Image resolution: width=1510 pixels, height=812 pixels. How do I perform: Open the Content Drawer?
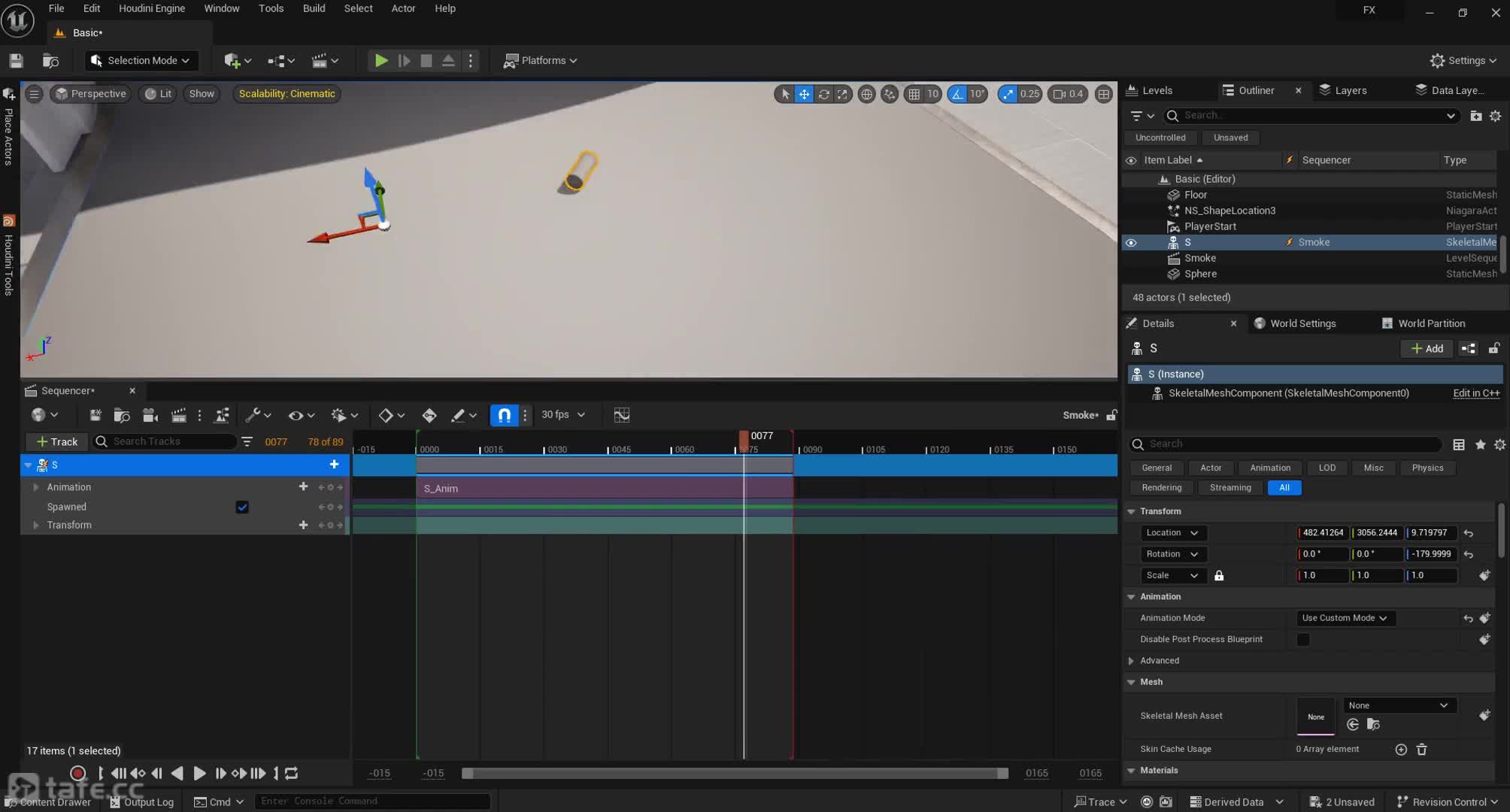click(48, 802)
